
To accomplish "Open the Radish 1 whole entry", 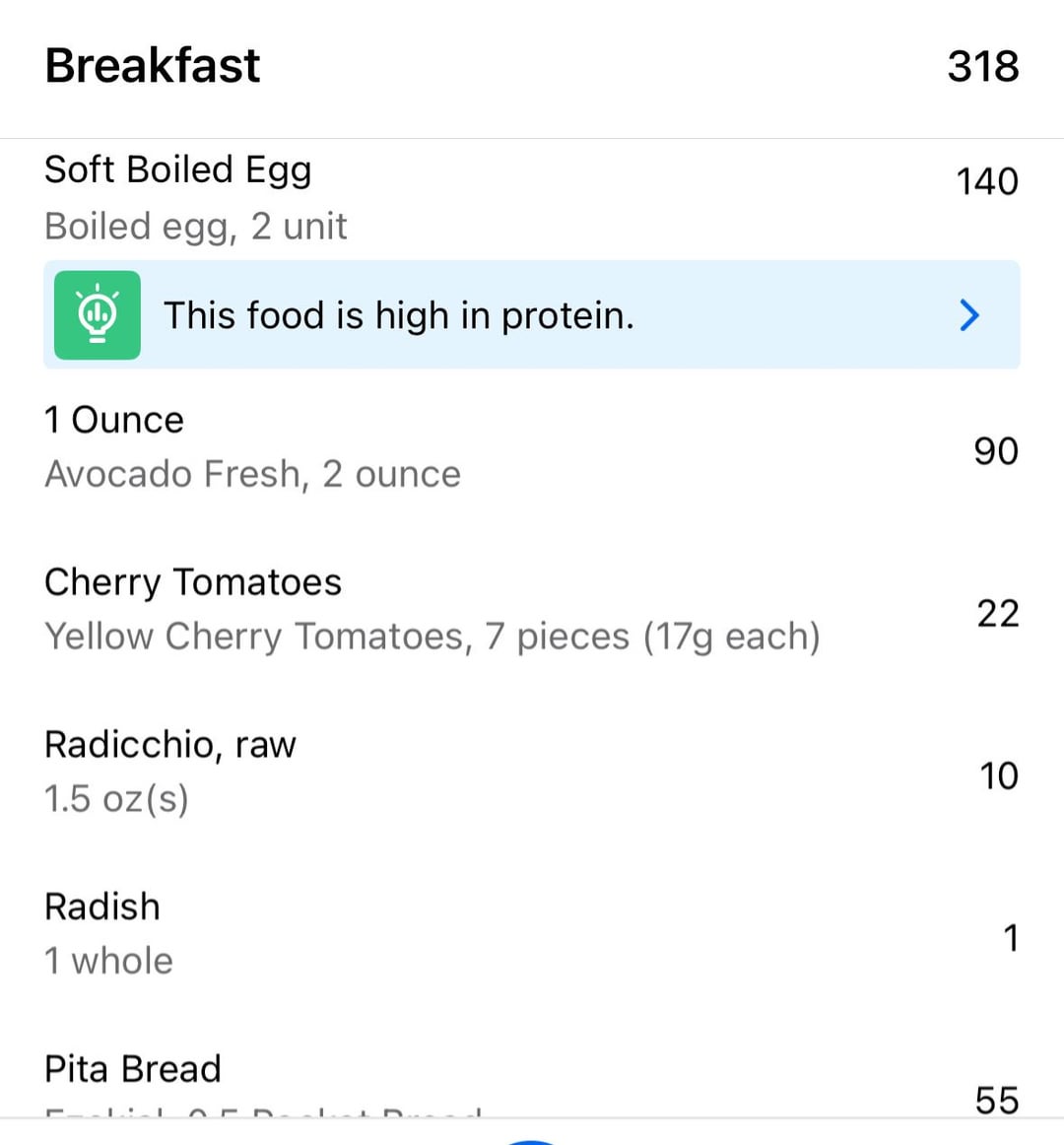I will [x=532, y=933].
